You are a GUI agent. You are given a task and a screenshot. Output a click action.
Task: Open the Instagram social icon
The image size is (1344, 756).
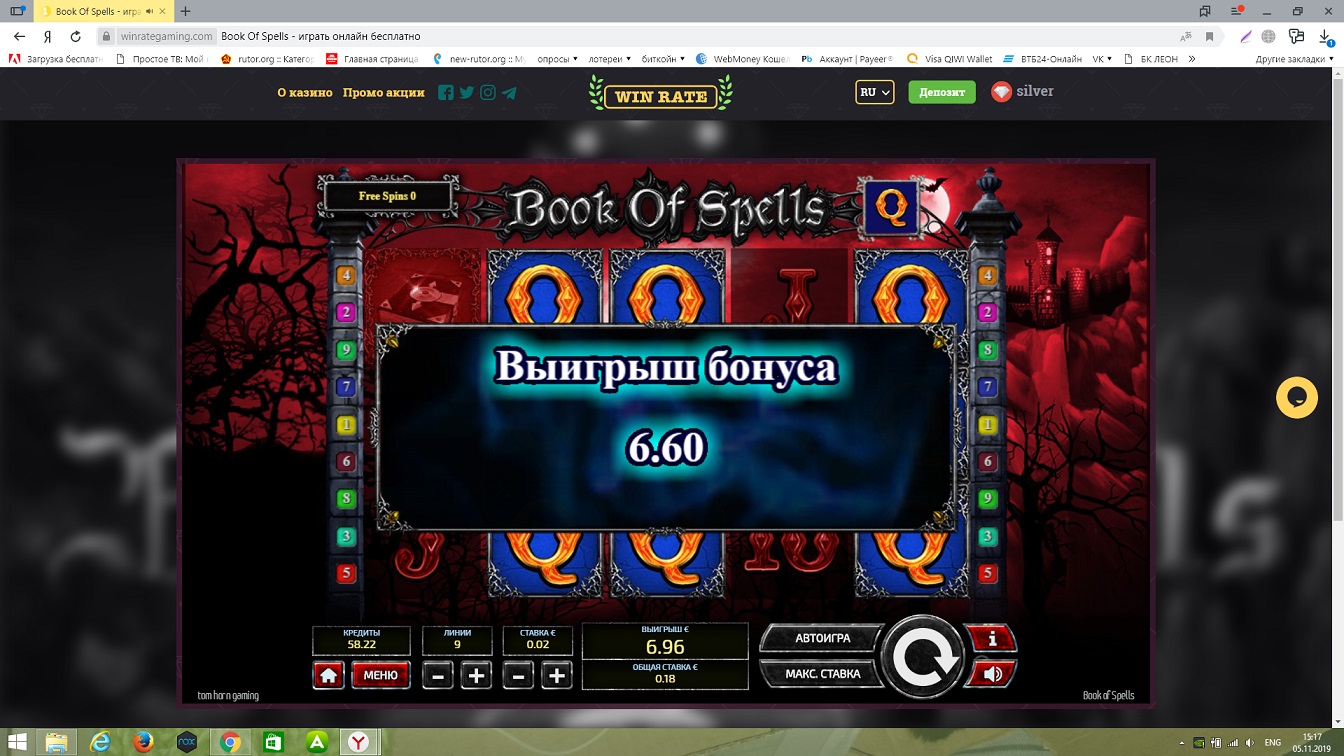click(488, 93)
